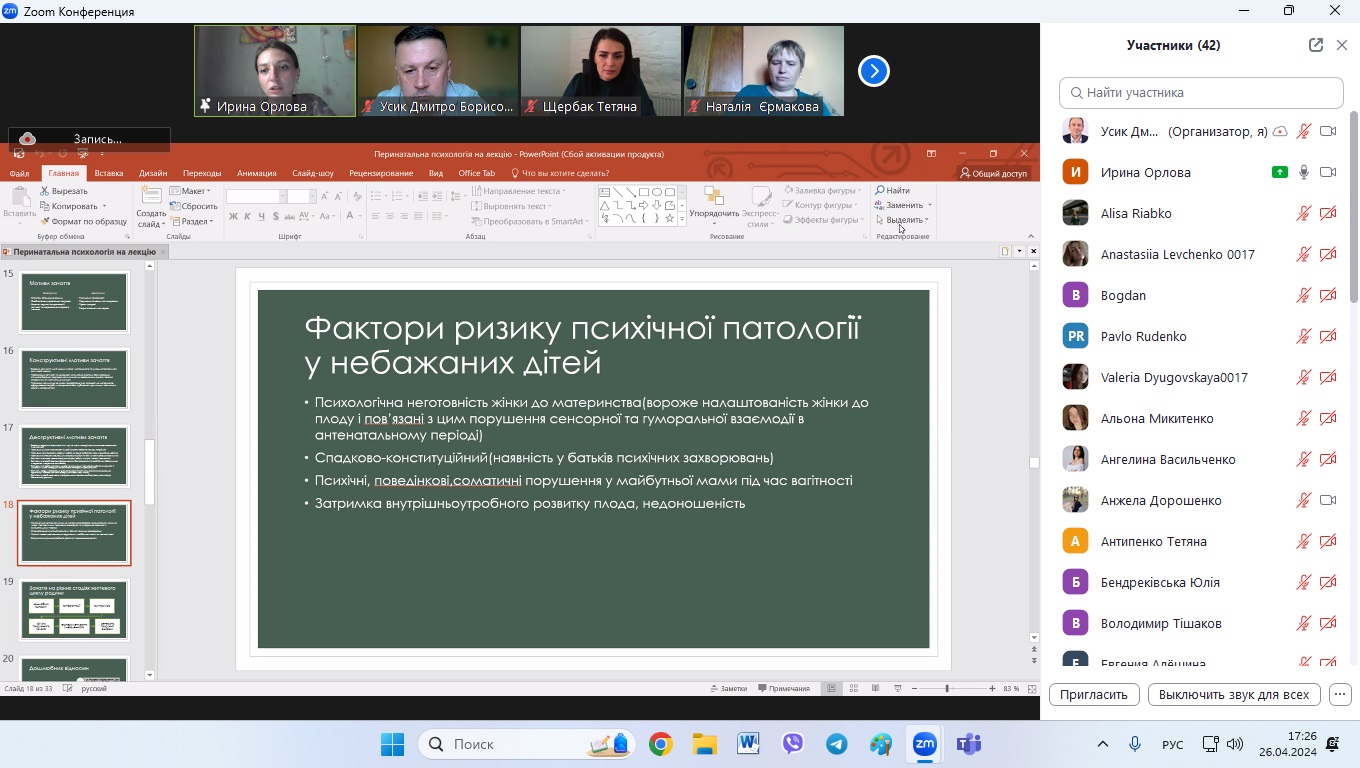Image resolution: width=1360 pixels, height=768 pixels.
Task: Start slideshow from status bar icon
Action: coord(899,688)
